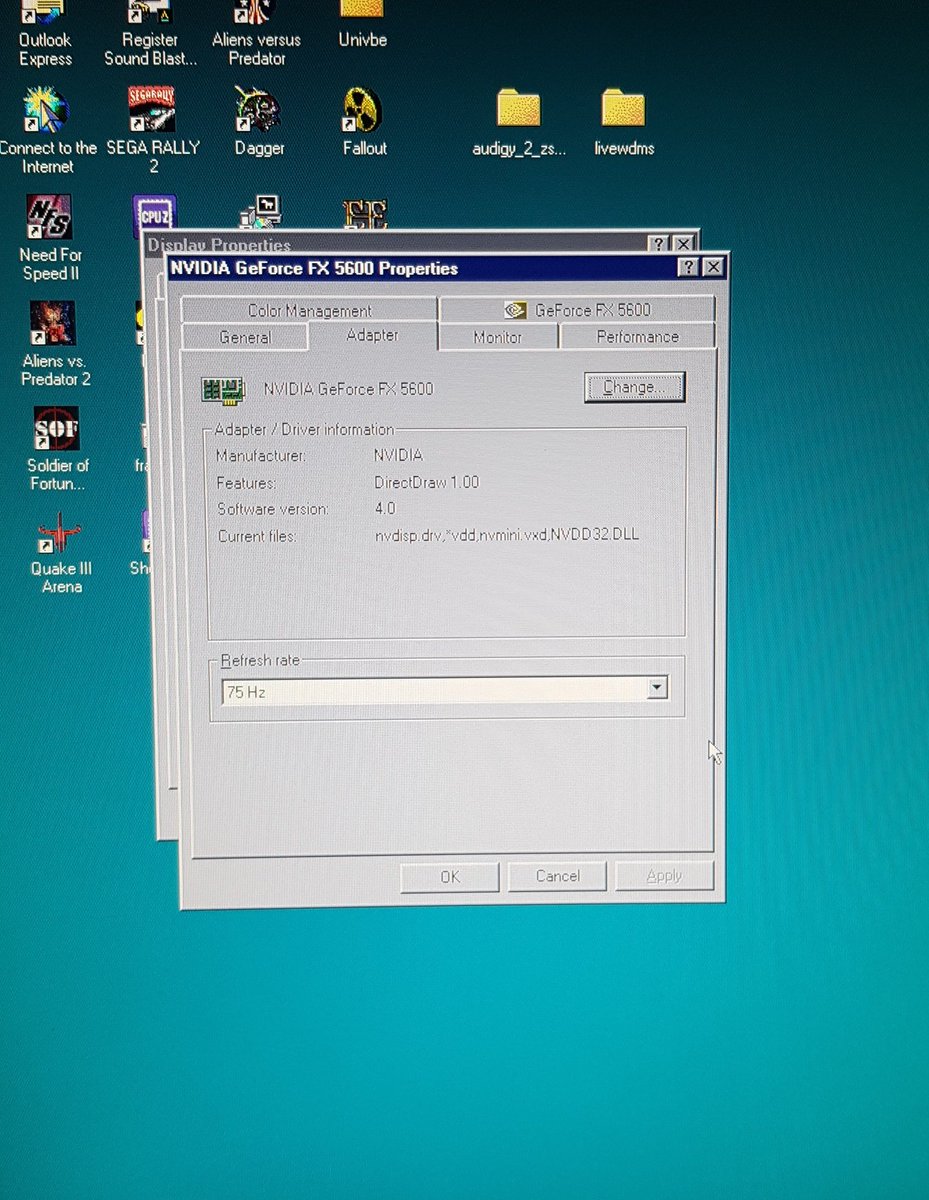Open the livewdms folder
This screenshot has width=929, height=1200.
click(623, 123)
